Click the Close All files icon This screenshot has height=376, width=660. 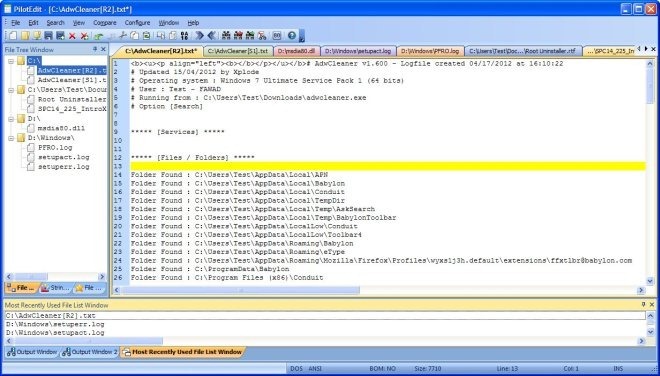click(x=85, y=36)
